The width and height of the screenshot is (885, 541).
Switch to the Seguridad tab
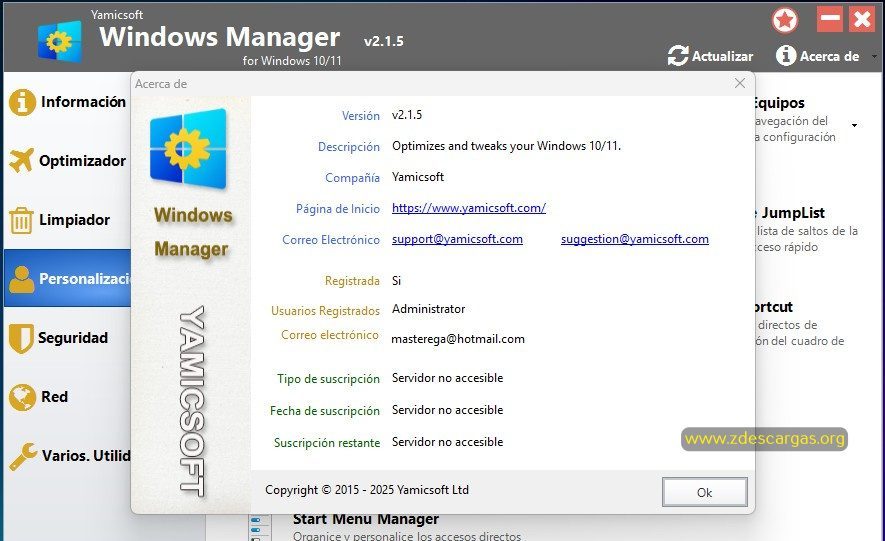[x=73, y=337]
